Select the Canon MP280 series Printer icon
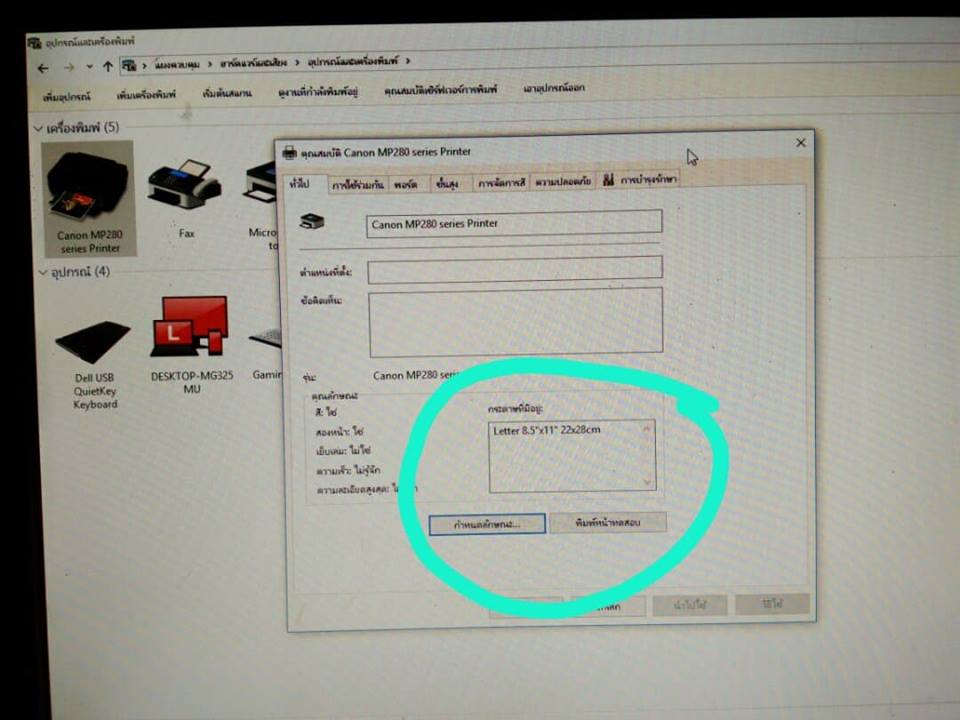 89,199
